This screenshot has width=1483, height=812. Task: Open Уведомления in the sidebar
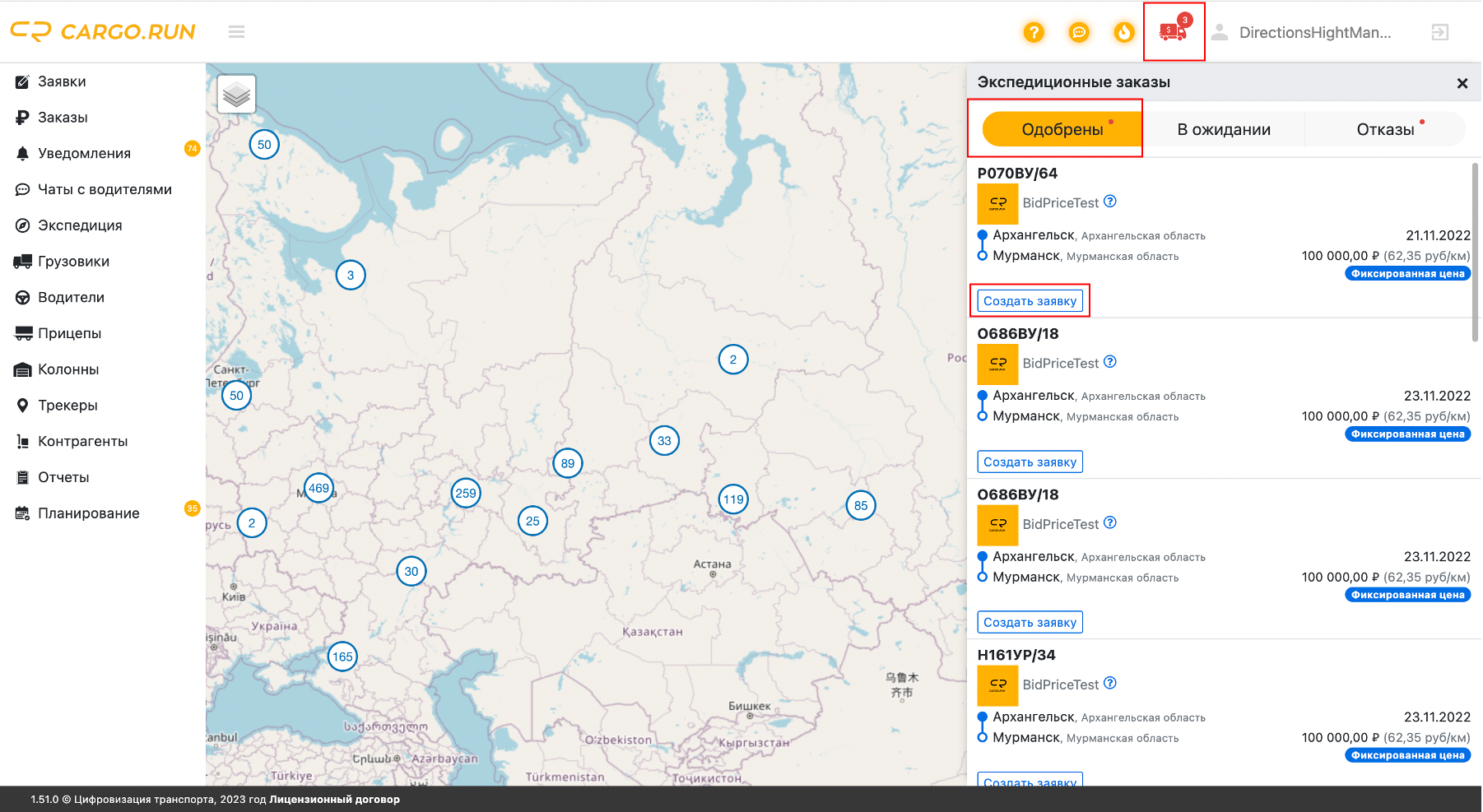[x=84, y=154]
